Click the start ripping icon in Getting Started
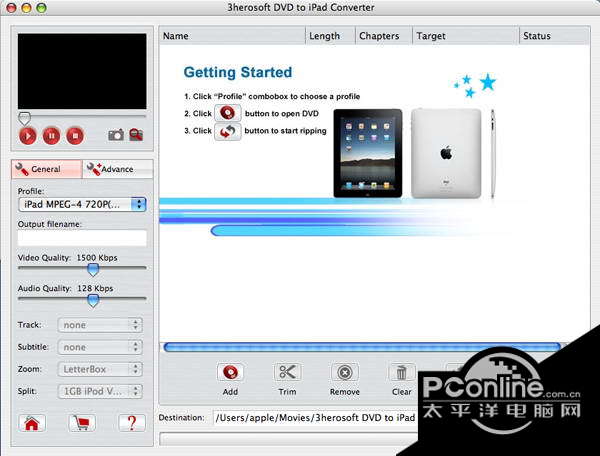The width and height of the screenshot is (600, 456). (x=228, y=132)
